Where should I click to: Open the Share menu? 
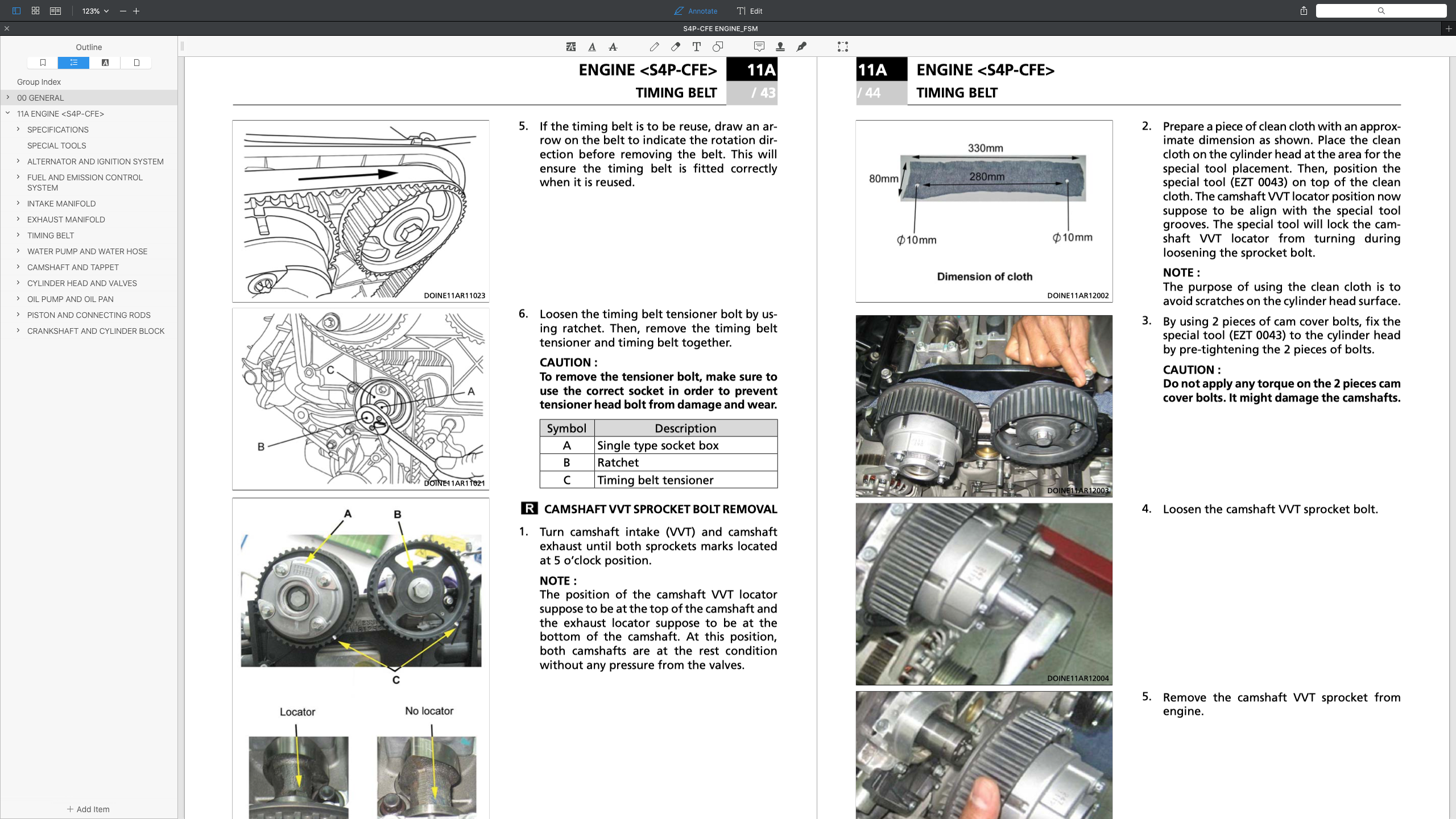point(1303,11)
